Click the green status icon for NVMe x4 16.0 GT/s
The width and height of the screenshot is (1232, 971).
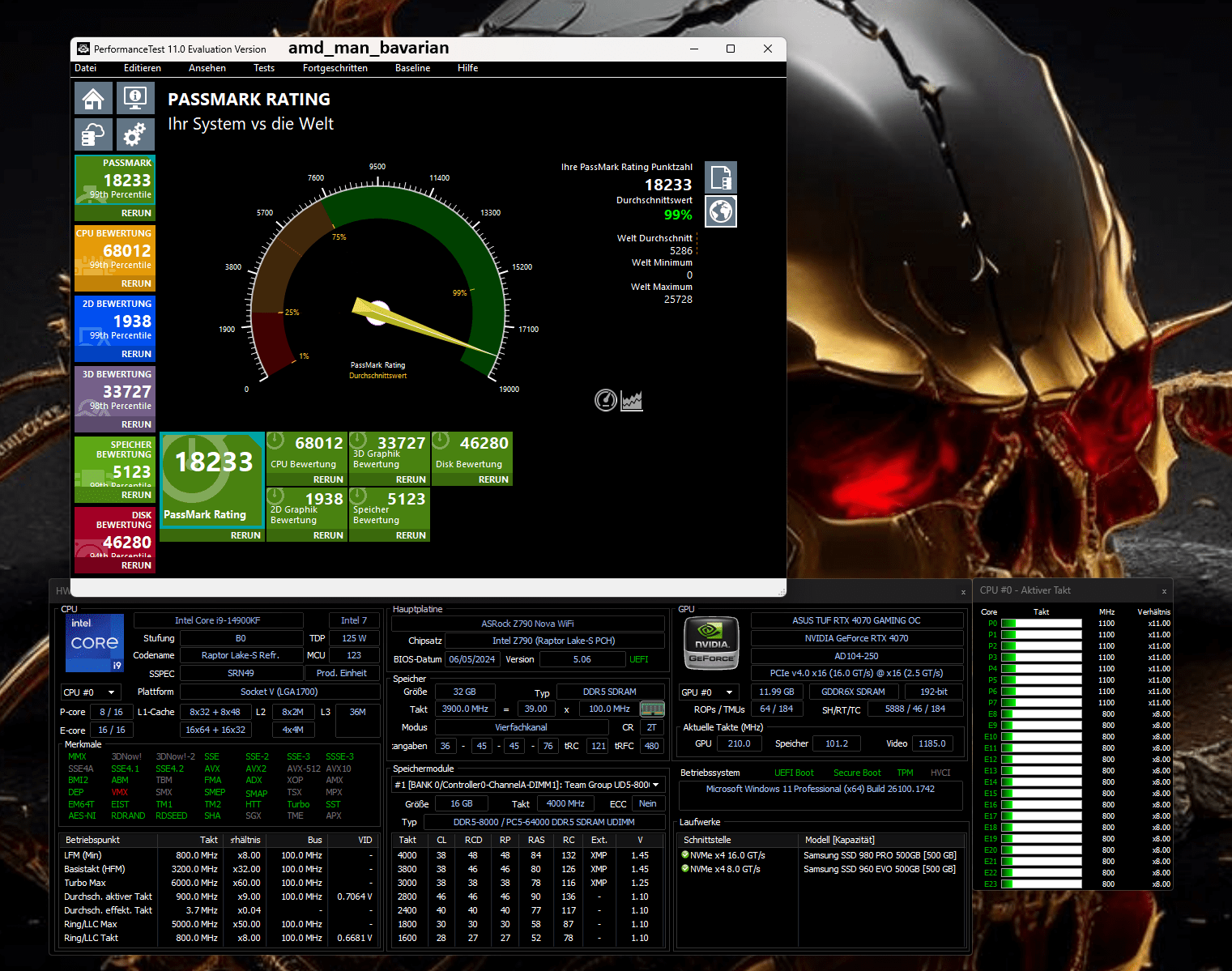(685, 854)
